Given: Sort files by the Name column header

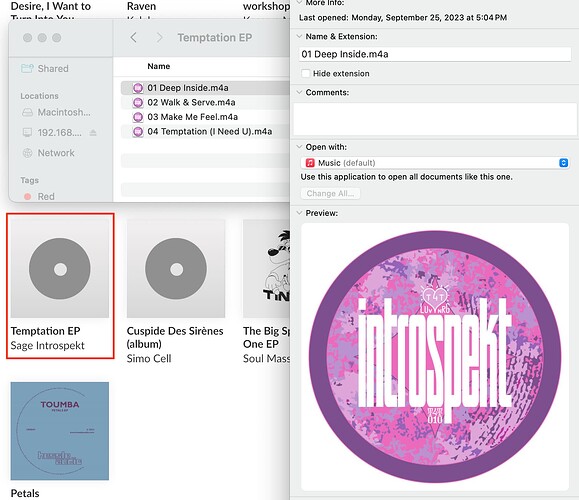Looking at the screenshot, I should [159, 66].
